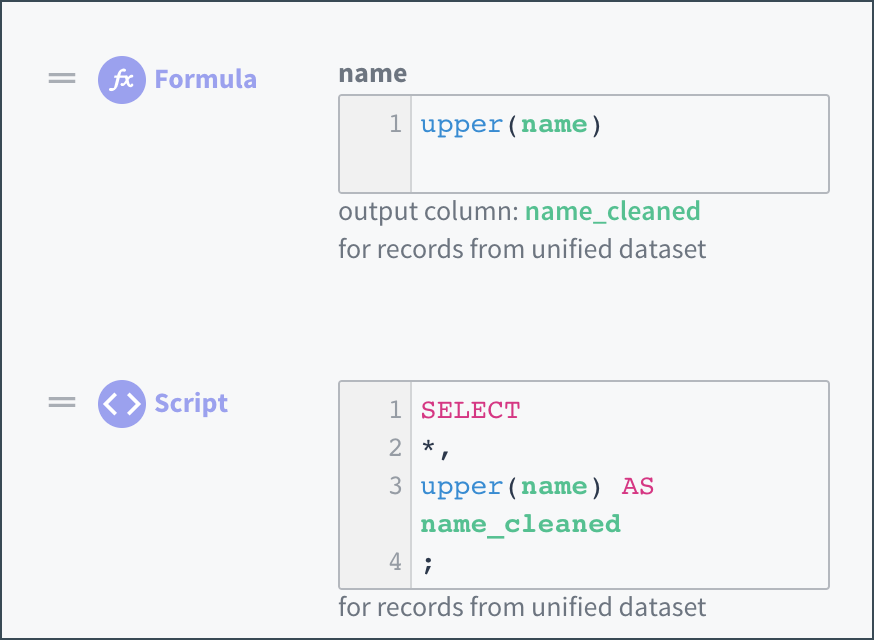
Task: Click the Formula transformation label
Action: pyautogui.click(x=205, y=79)
